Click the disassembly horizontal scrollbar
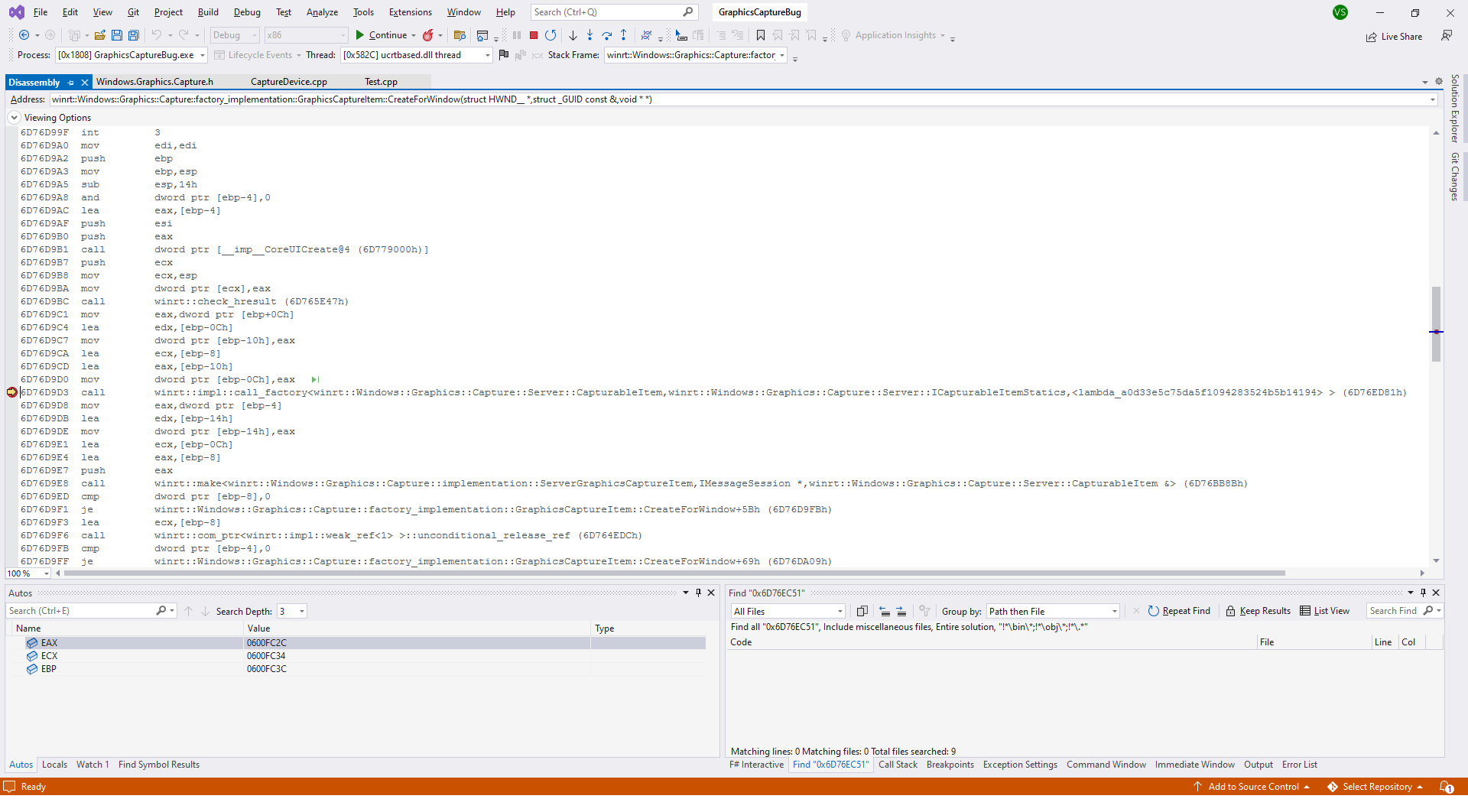 (674, 573)
